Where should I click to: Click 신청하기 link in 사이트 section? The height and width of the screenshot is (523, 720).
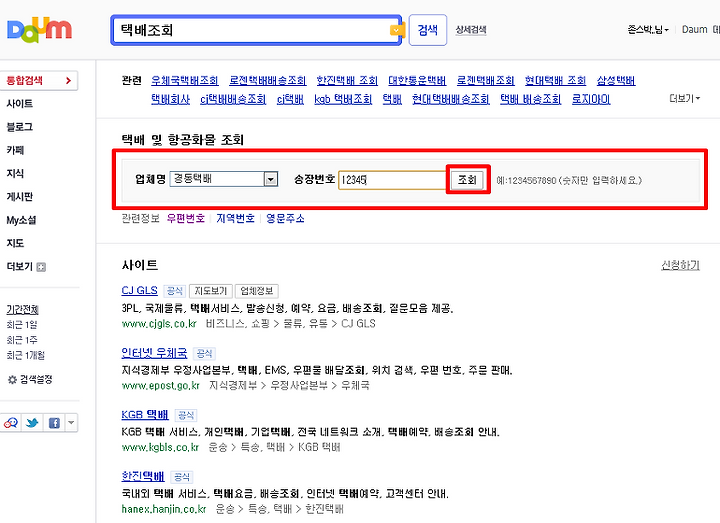coord(680,265)
